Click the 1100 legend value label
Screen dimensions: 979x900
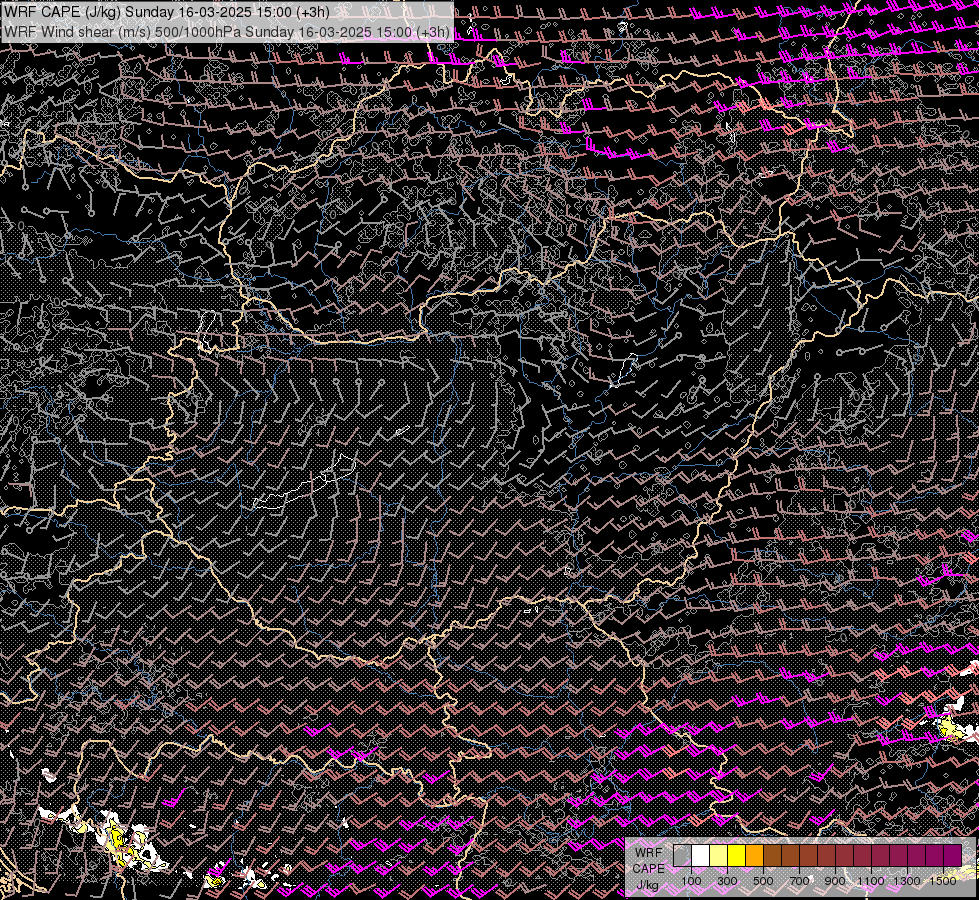pos(871,881)
